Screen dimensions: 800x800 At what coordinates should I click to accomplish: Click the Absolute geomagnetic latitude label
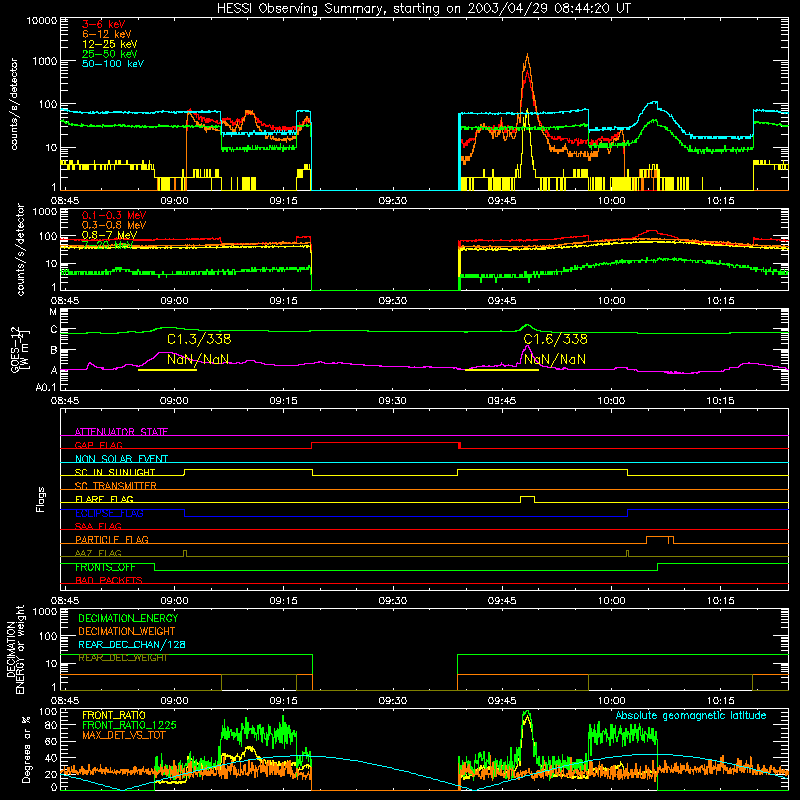[x=691, y=715]
